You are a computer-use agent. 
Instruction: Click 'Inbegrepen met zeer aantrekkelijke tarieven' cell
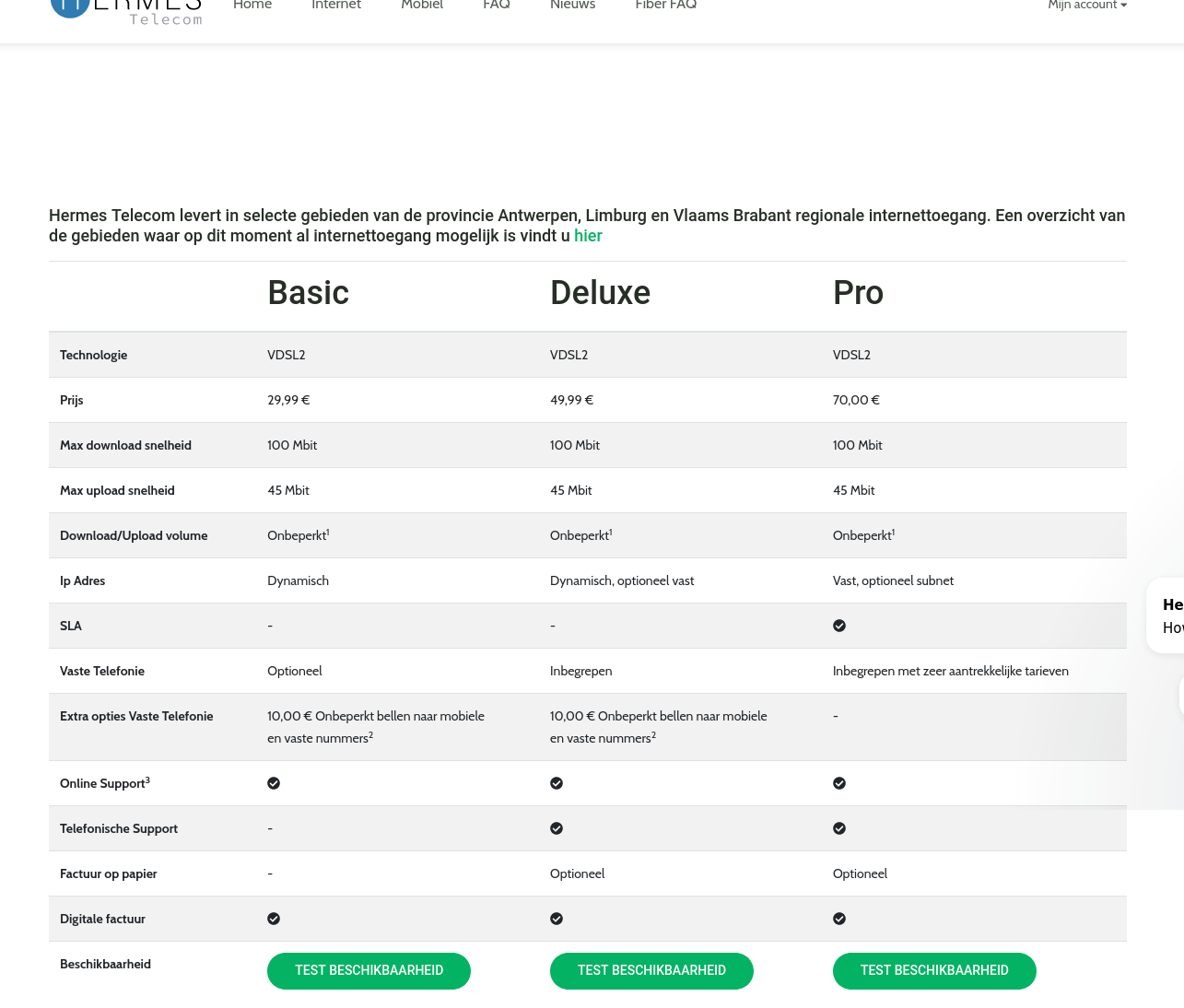click(x=951, y=671)
